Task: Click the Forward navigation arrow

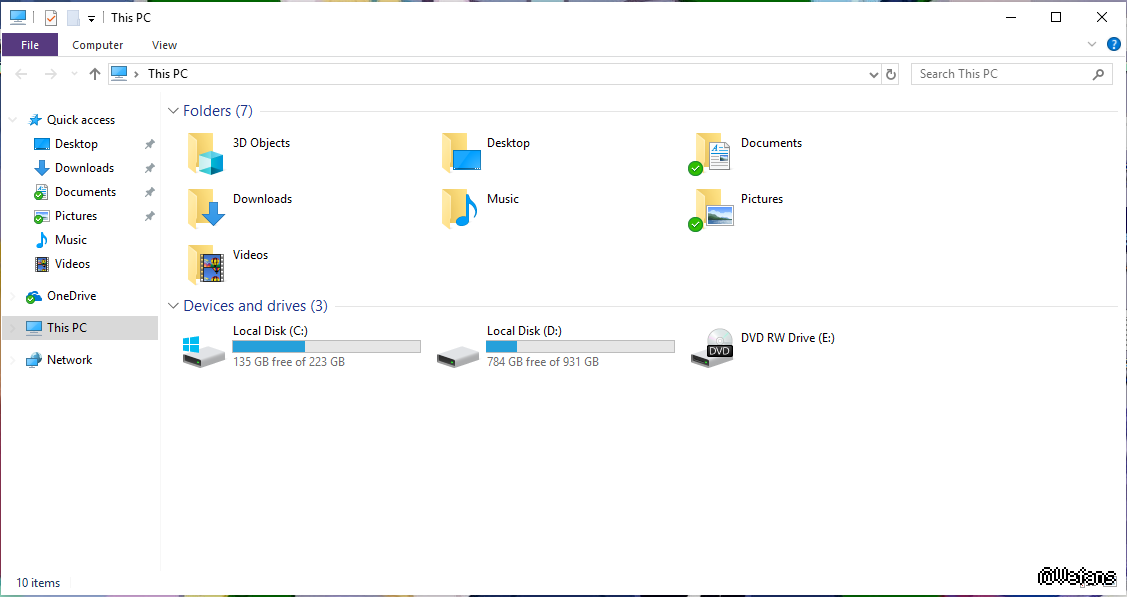Action: click(50, 74)
